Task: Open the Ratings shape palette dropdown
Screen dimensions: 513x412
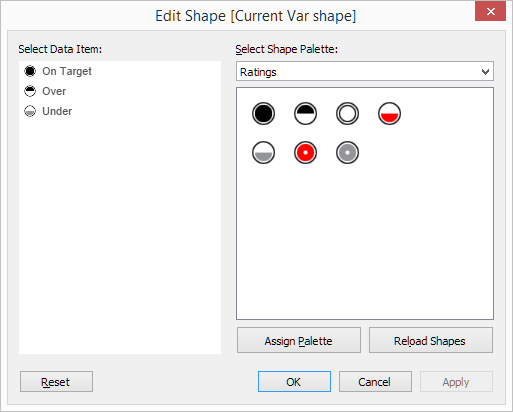Action: click(365, 71)
